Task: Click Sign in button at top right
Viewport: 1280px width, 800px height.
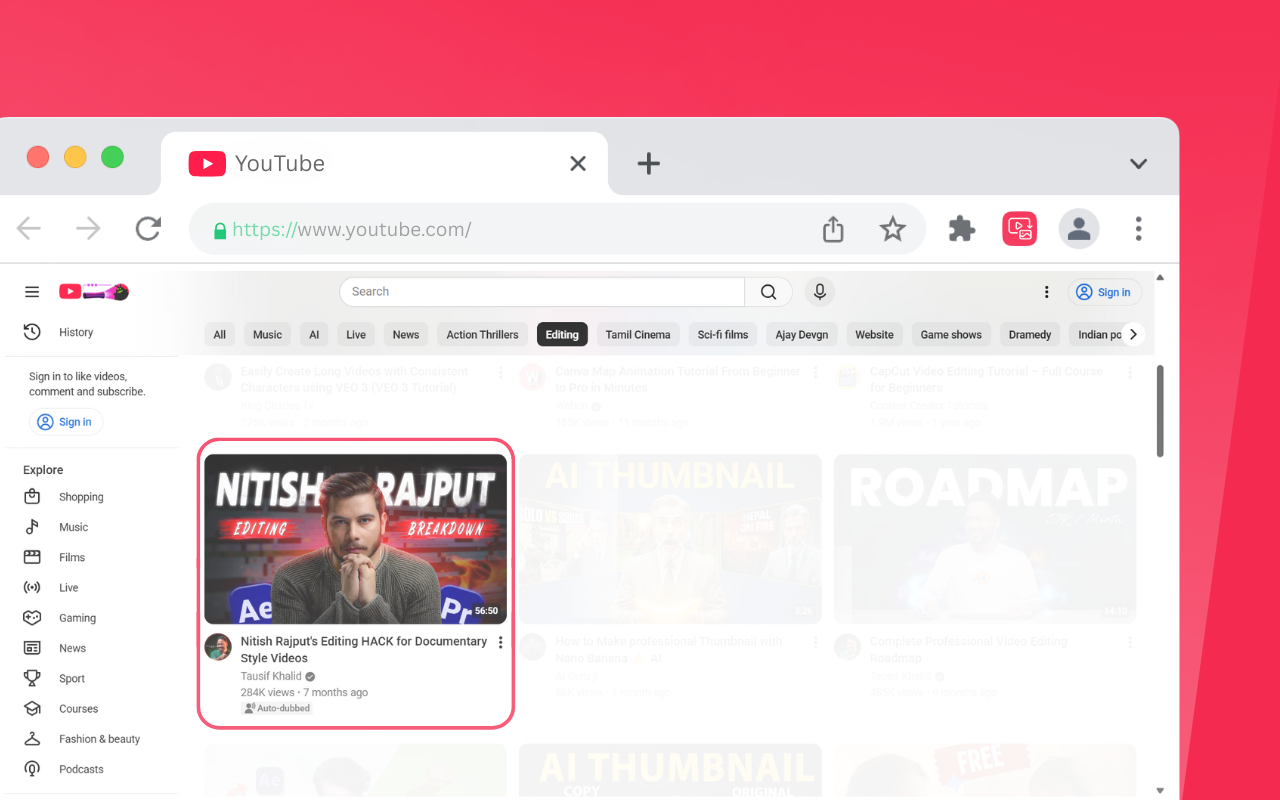Action: [1104, 292]
